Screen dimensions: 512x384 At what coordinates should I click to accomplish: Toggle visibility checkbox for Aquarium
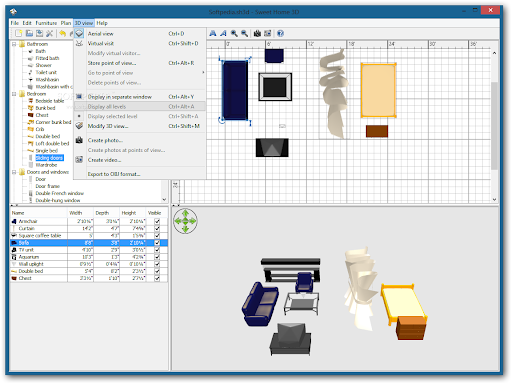tap(157, 257)
